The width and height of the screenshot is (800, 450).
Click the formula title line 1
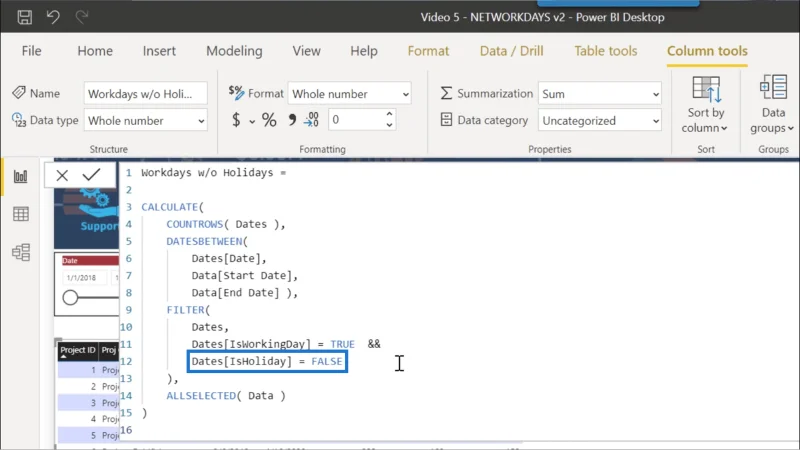coord(213,172)
